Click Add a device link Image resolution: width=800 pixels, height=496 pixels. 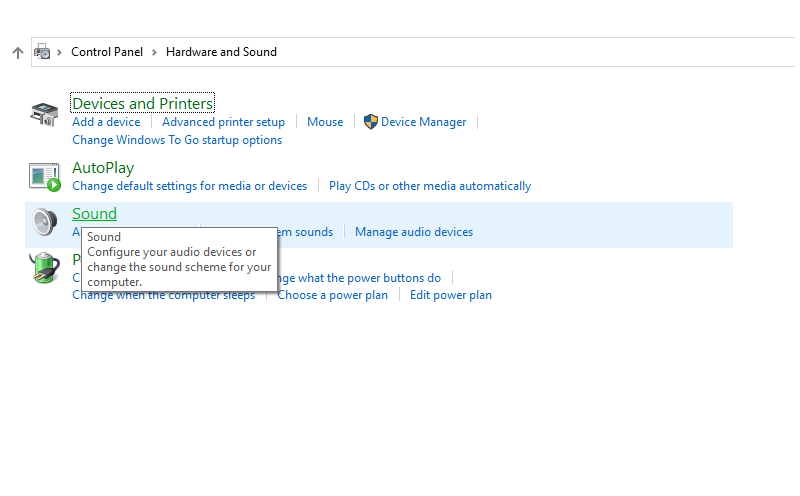pyautogui.click(x=106, y=122)
